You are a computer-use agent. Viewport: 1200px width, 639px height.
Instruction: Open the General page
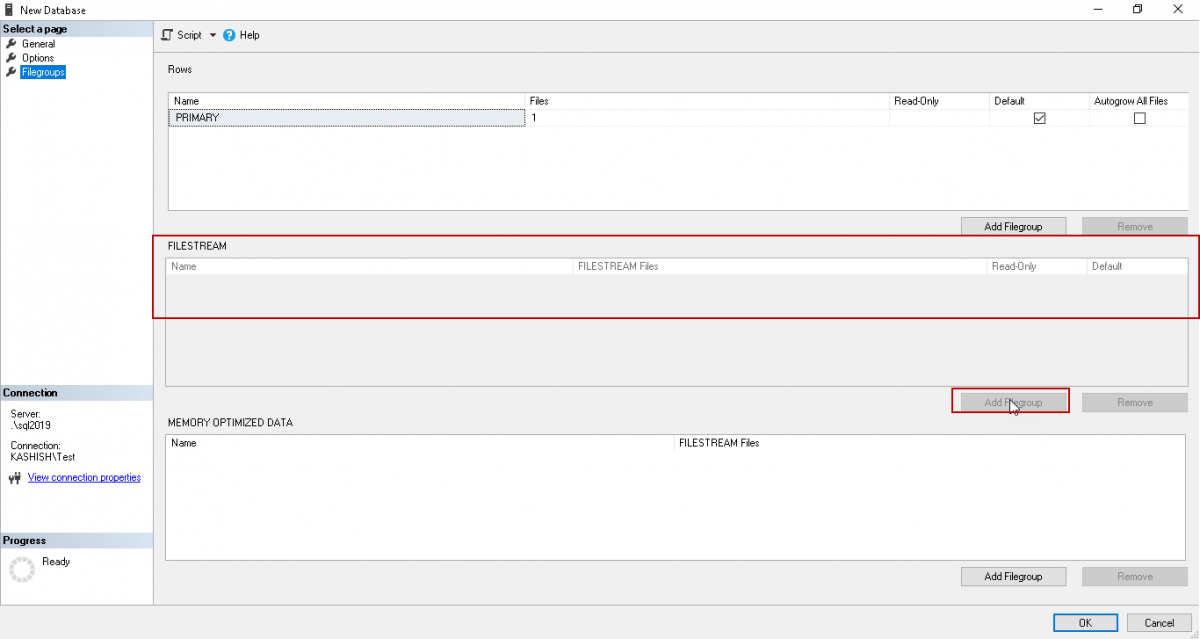[38, 44]
